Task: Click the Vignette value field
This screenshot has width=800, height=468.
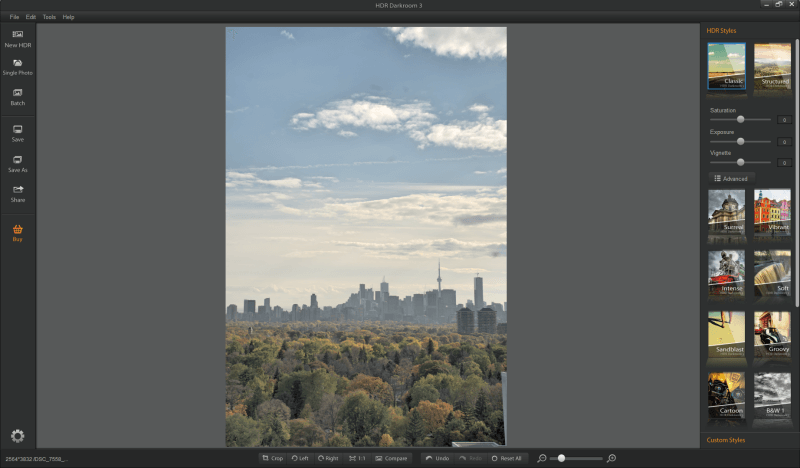Action: (x=784, y=163)
